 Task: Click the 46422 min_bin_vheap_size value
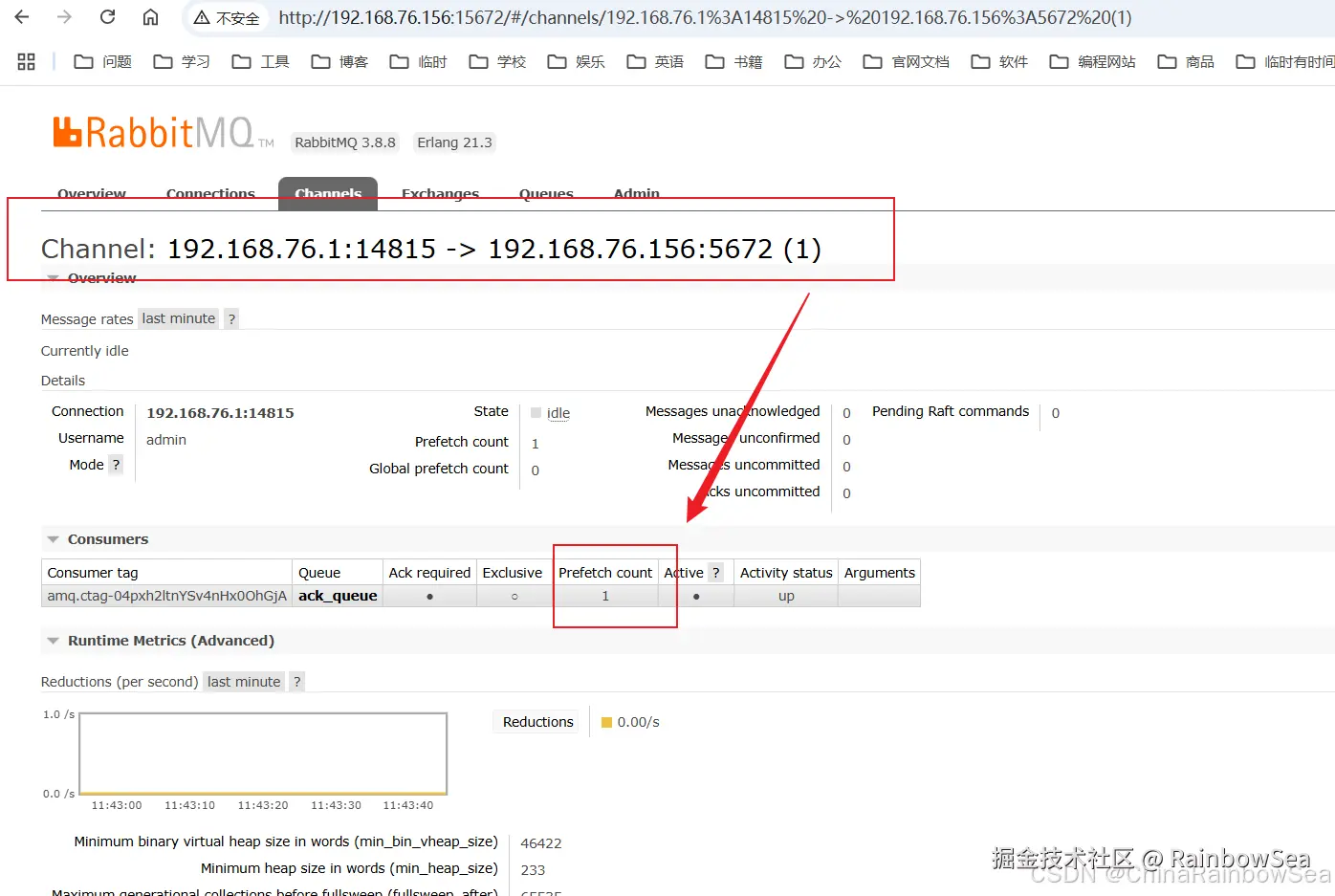541,843
